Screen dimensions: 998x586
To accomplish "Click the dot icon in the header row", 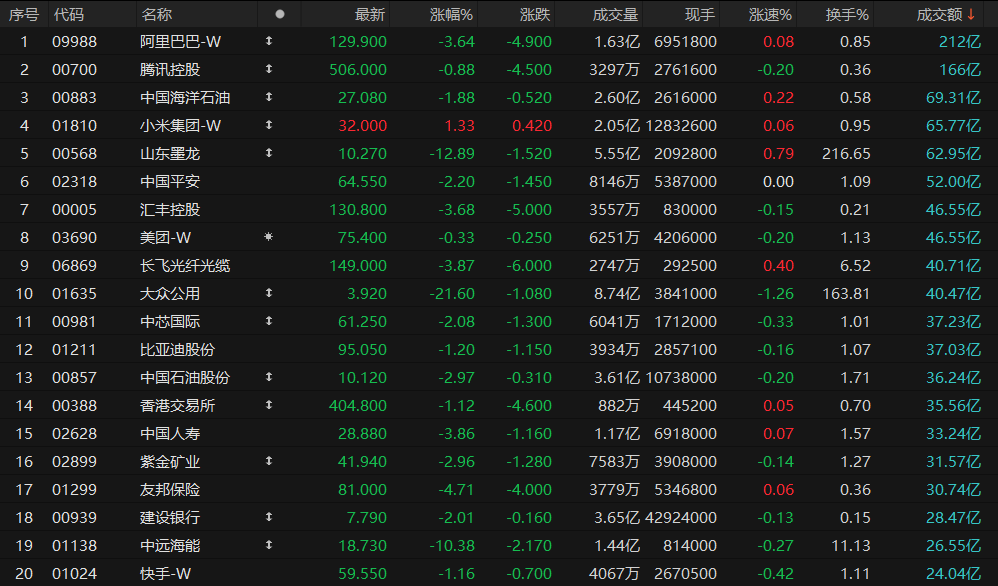I will click(280, 14).
